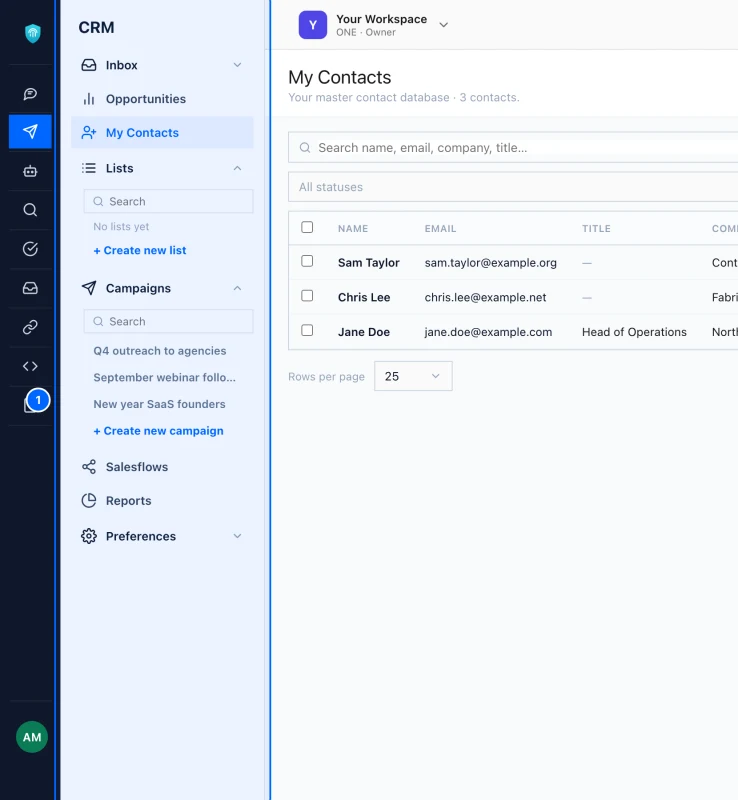Click the Create new list link

pos(140,251)
